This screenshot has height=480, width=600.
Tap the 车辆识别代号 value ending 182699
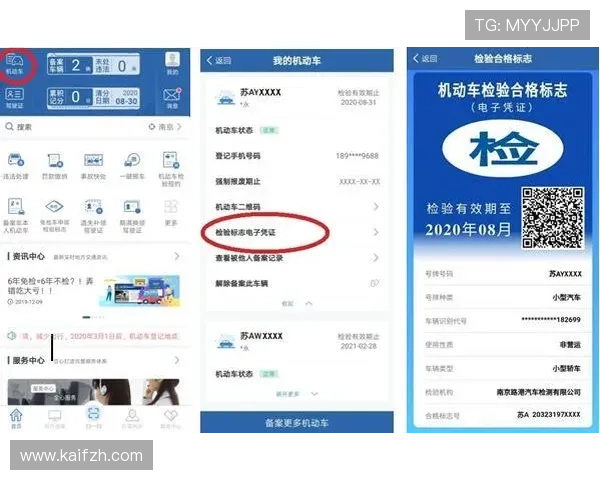(551, 320)
